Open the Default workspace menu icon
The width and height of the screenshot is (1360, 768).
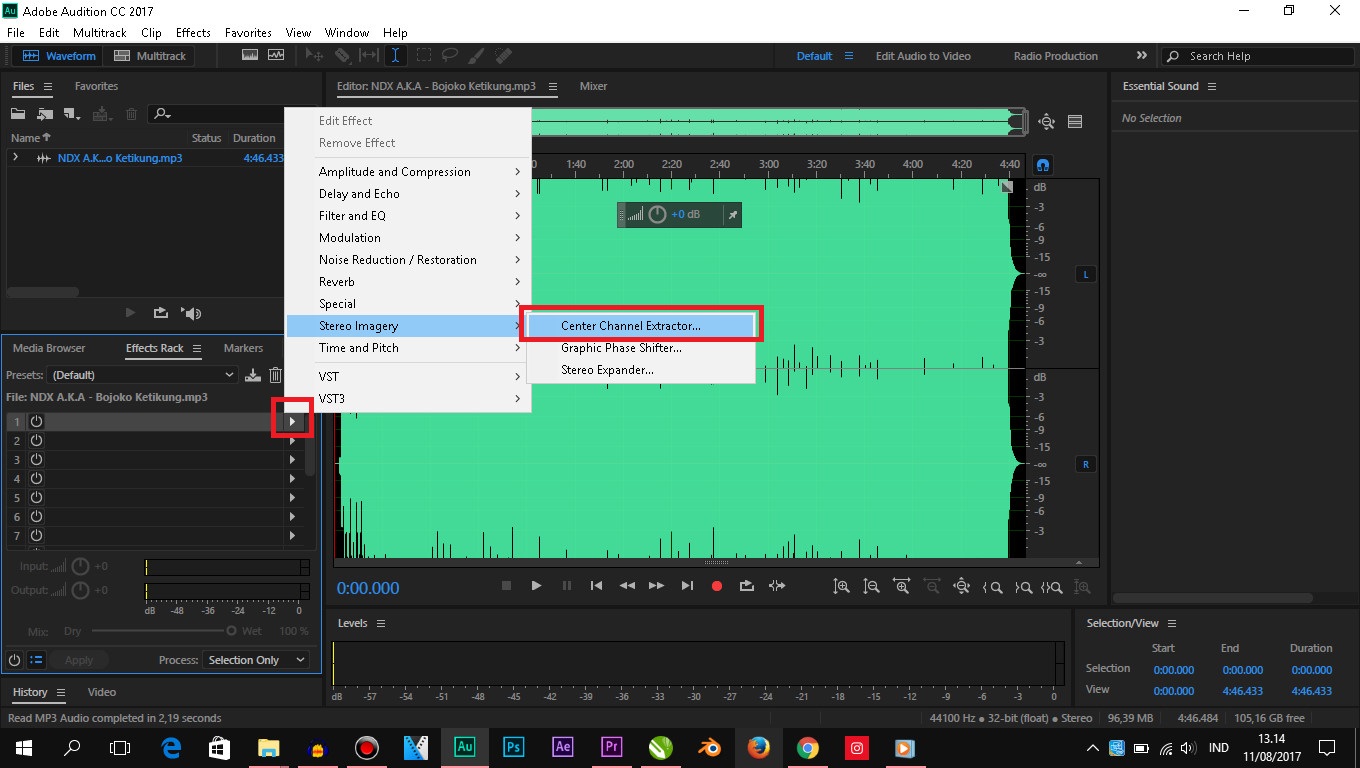click(x=849, y=56)
